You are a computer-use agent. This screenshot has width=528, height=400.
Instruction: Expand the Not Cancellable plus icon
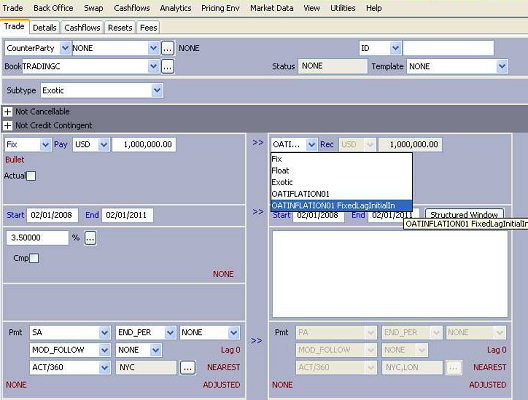tap(7, 112)
